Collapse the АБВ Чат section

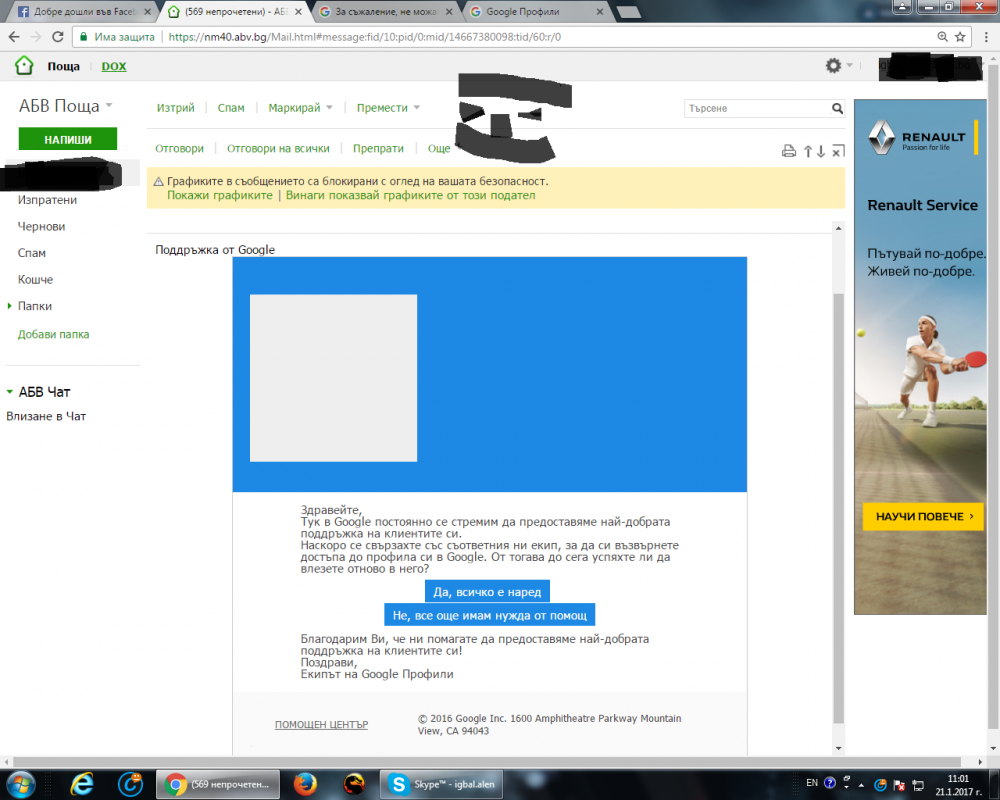click(10, 392)
